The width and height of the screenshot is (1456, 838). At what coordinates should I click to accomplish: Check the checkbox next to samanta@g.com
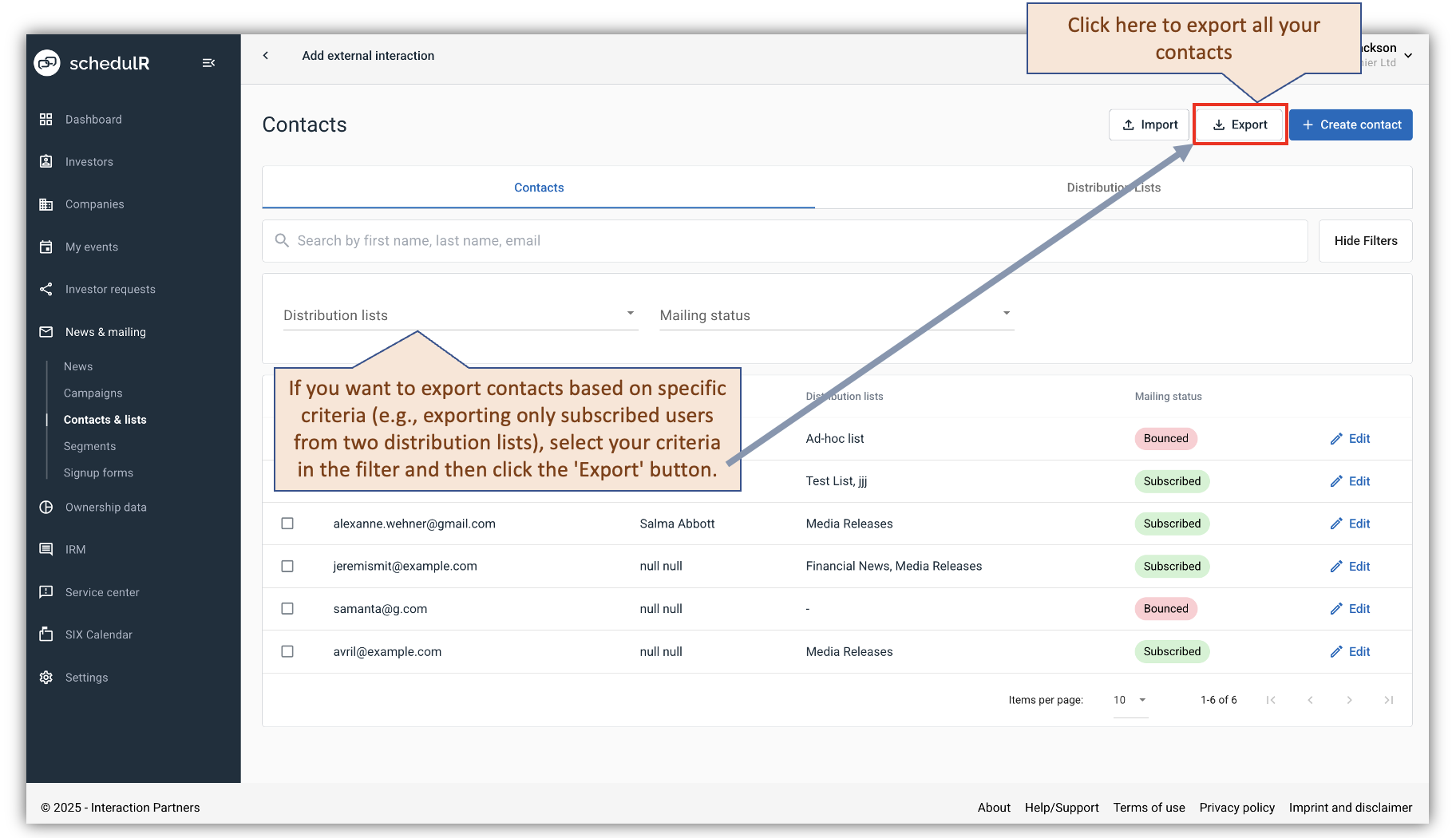coord(287,608)
